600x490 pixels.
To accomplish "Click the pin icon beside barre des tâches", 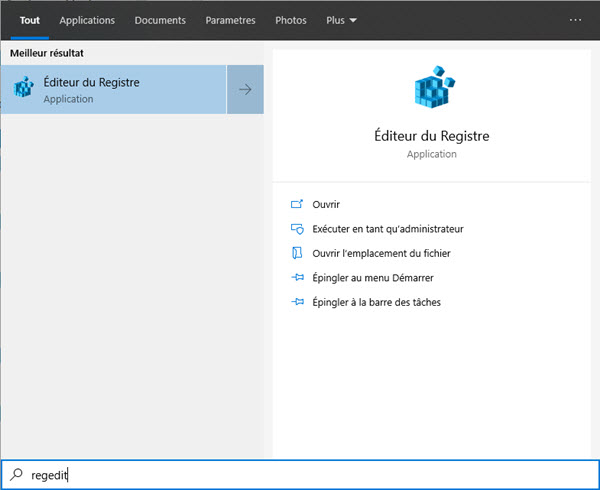I will 297,302.
